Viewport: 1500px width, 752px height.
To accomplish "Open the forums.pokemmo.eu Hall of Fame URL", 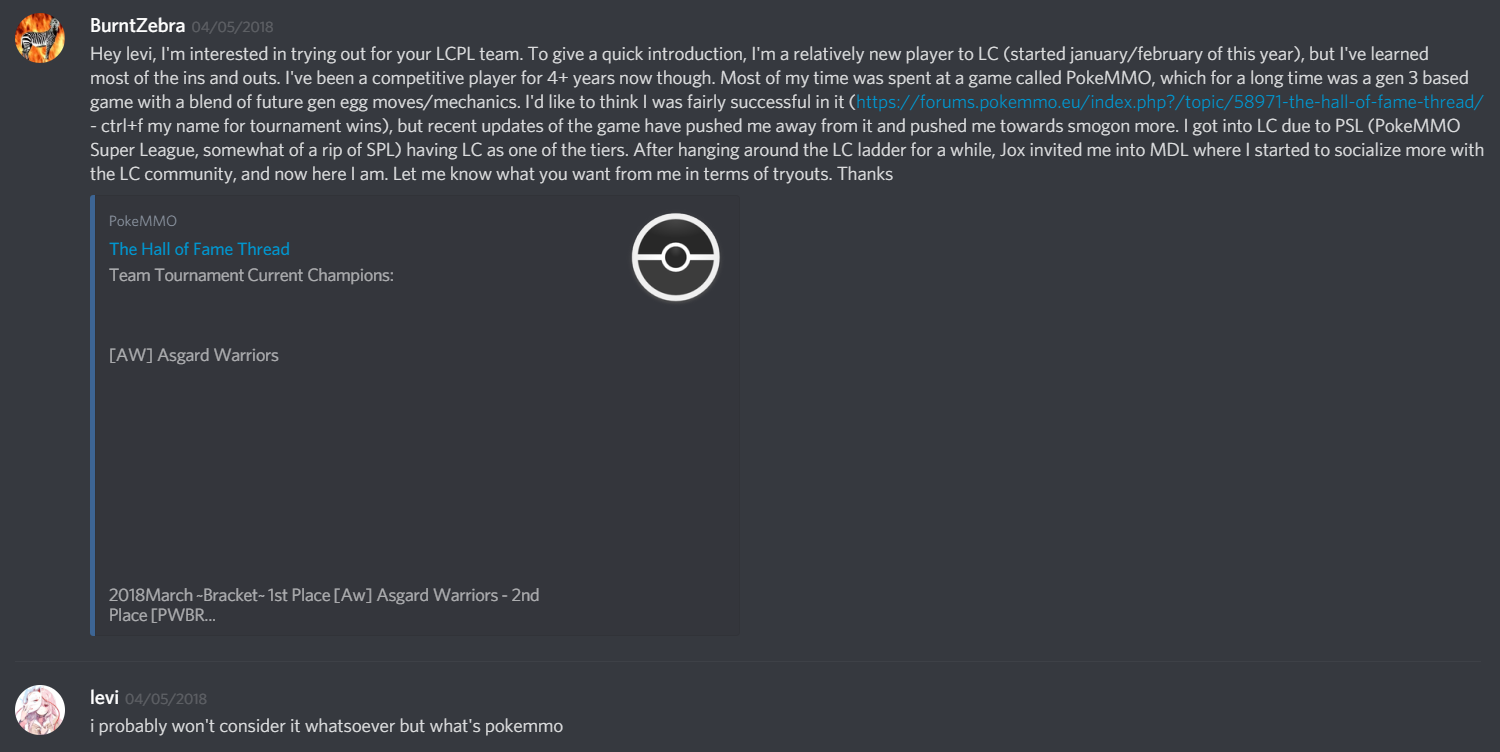I will pos(1169,102).
